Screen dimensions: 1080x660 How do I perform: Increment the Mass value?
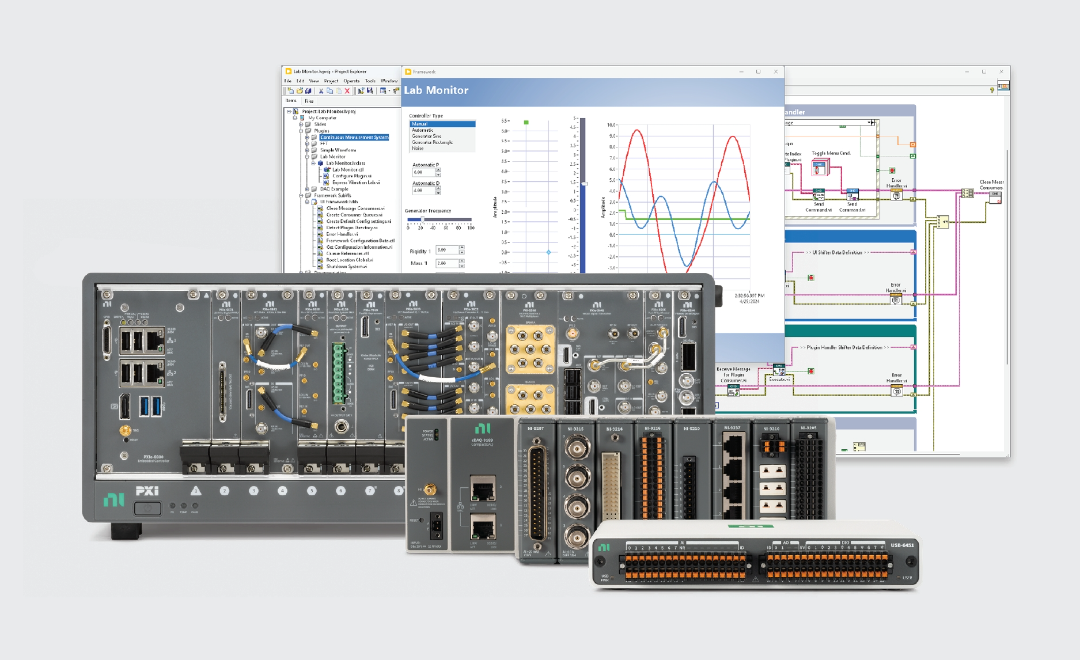tap(462, 260)
